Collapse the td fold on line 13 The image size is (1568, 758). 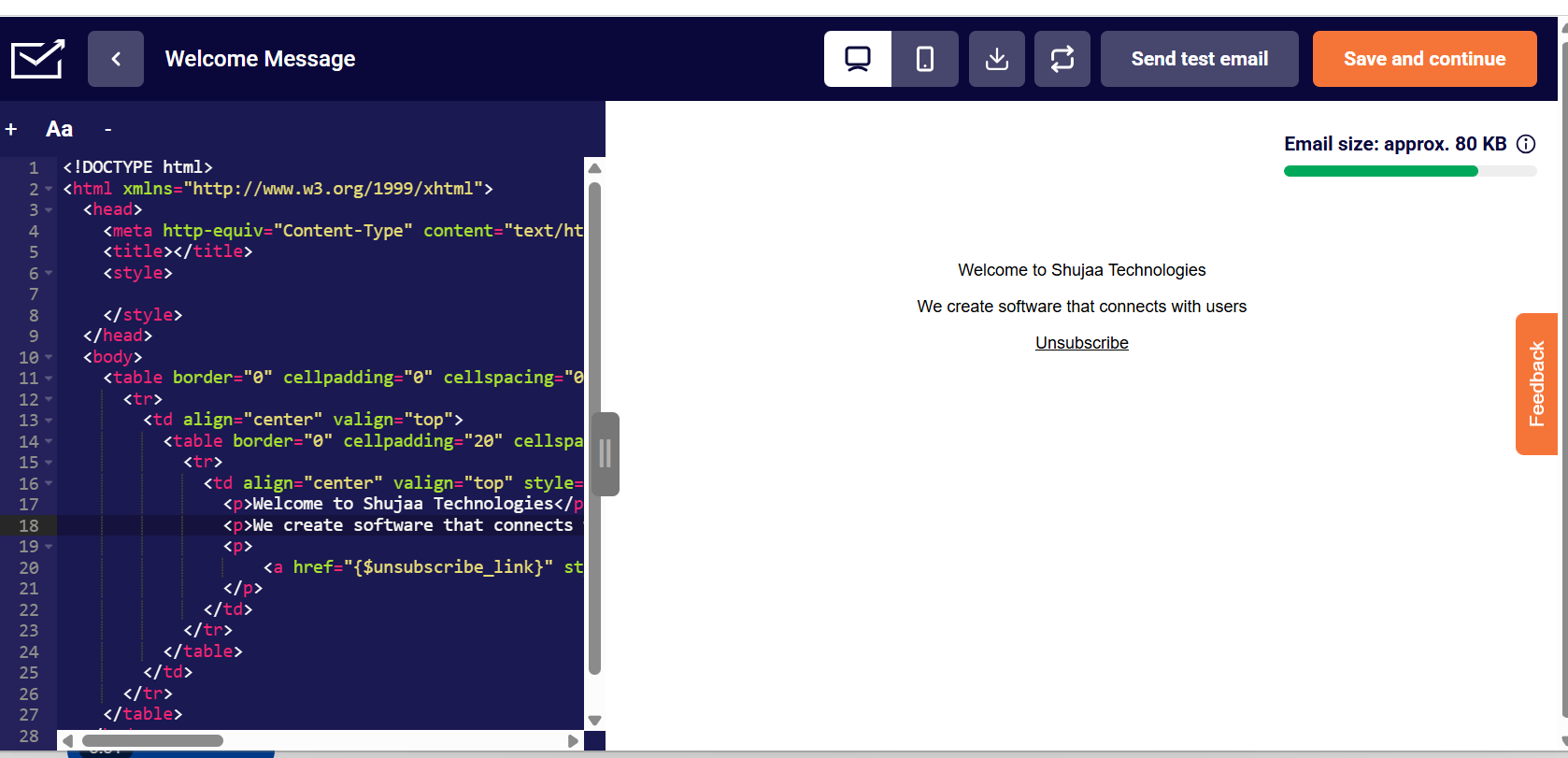click(49, 421)
